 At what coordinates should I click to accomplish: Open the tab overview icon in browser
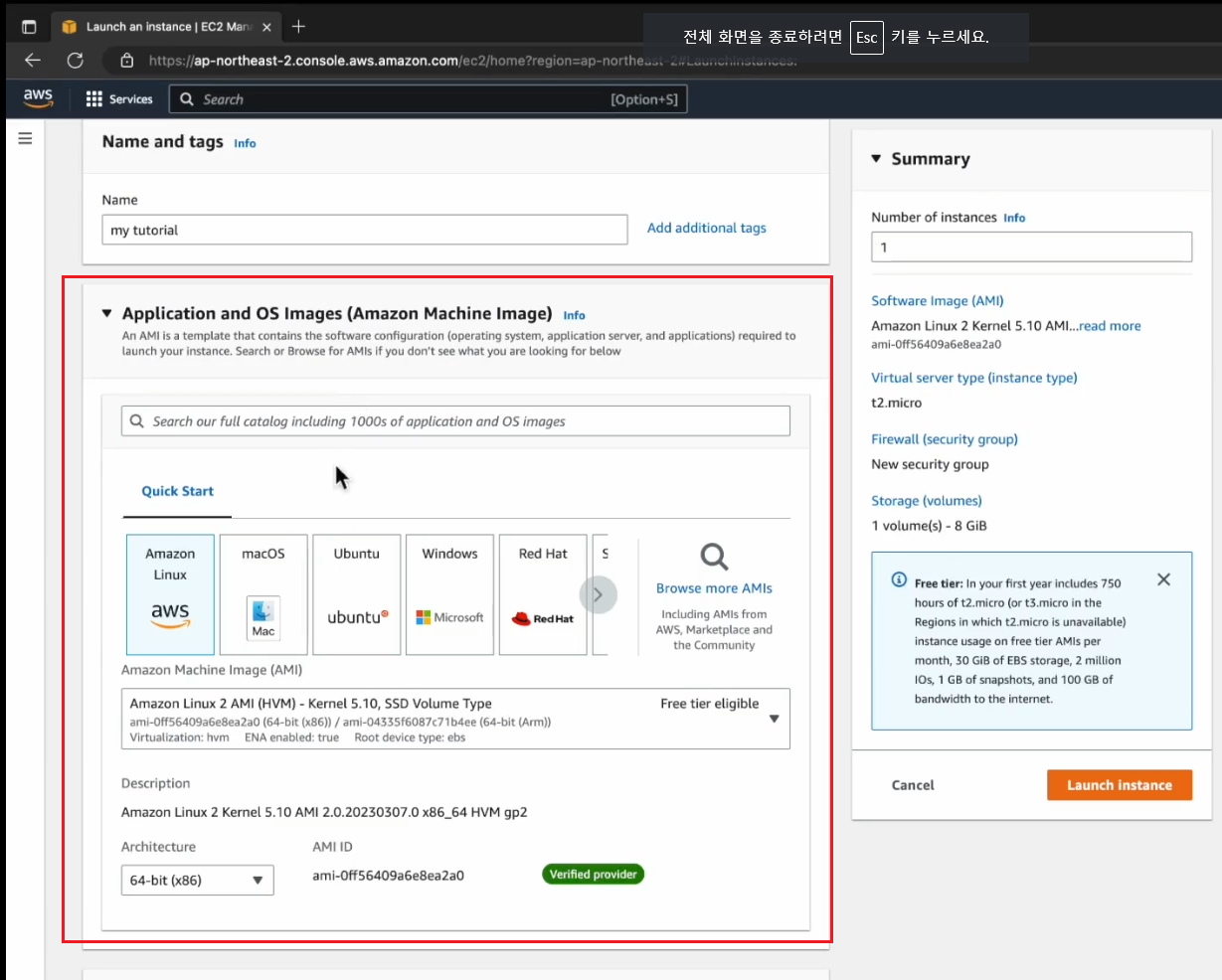point(29,27)
